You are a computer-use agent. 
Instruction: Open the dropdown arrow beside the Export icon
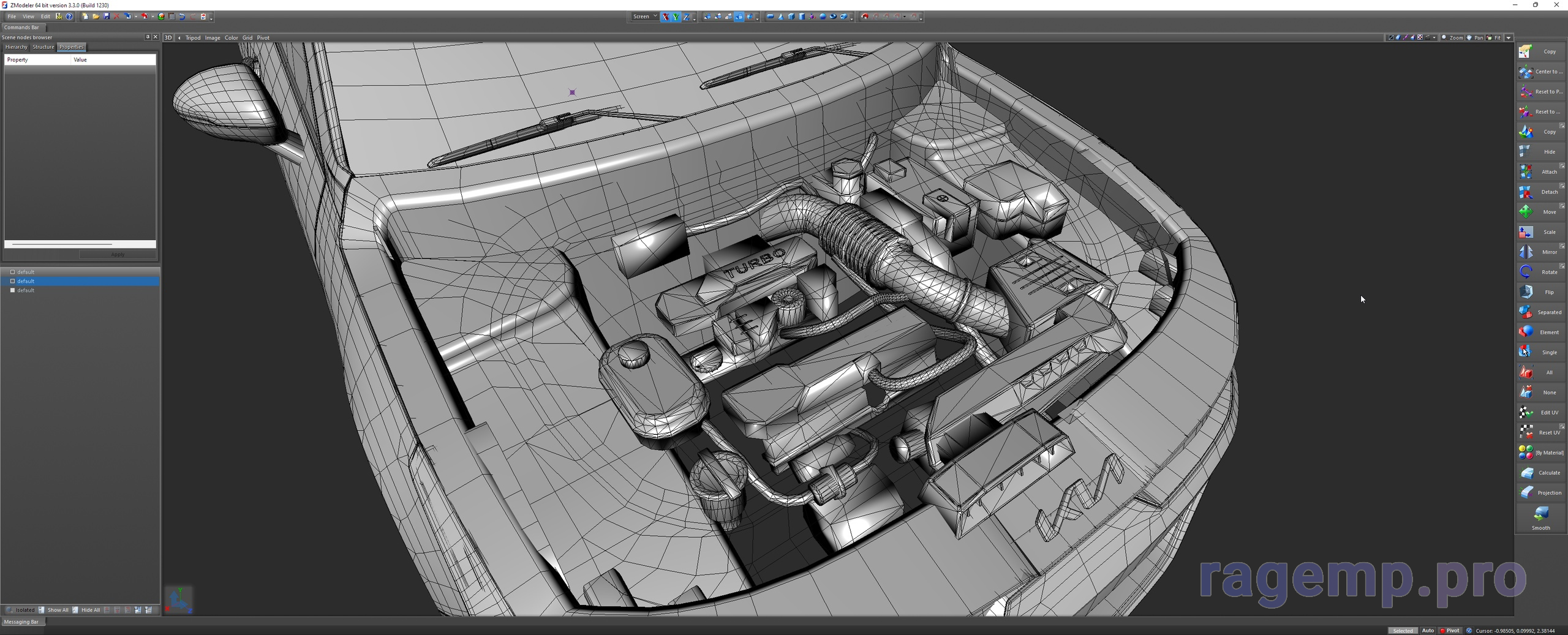[x=153, y=17]
